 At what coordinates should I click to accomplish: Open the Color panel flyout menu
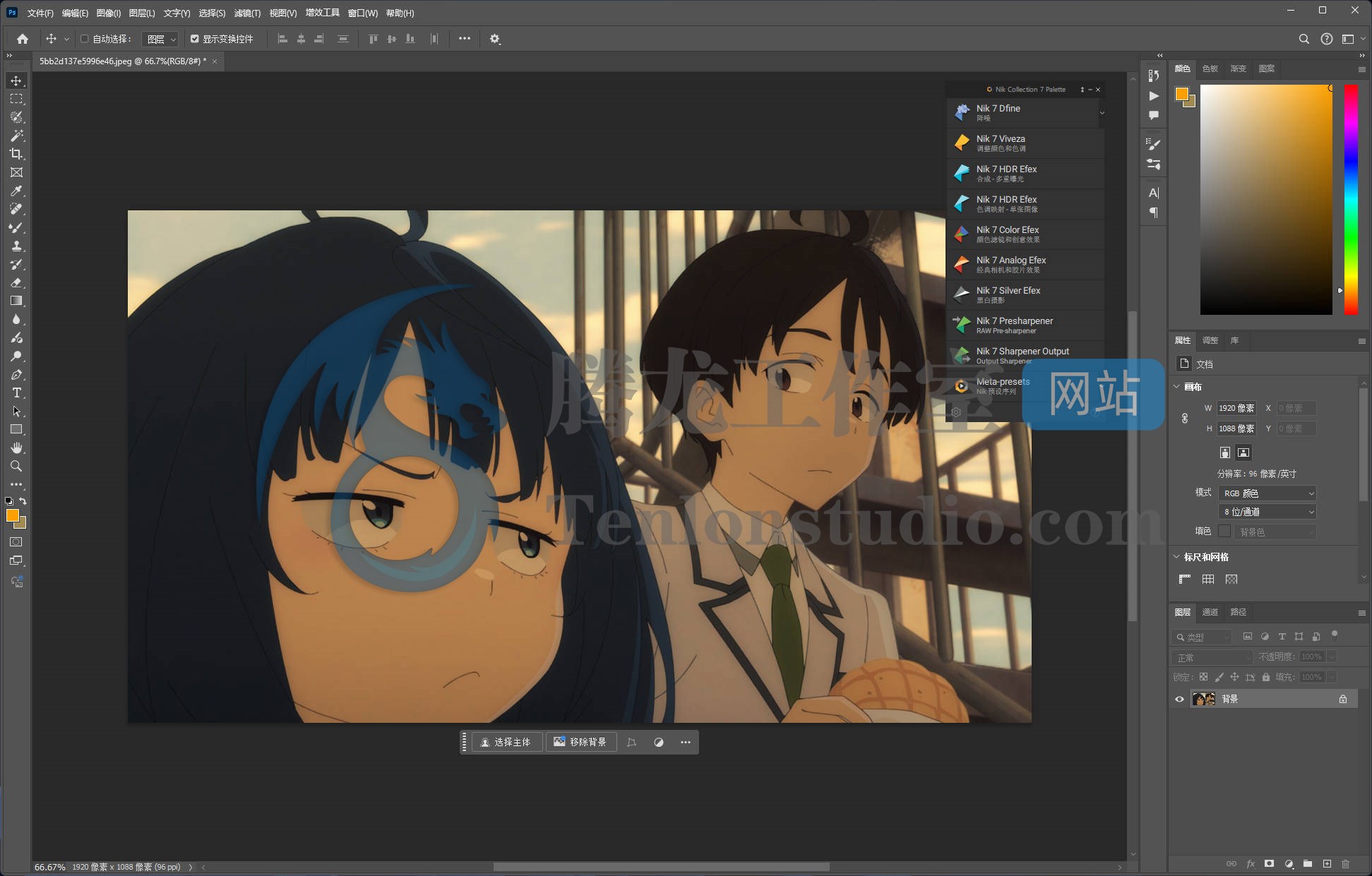point(1361,69)
